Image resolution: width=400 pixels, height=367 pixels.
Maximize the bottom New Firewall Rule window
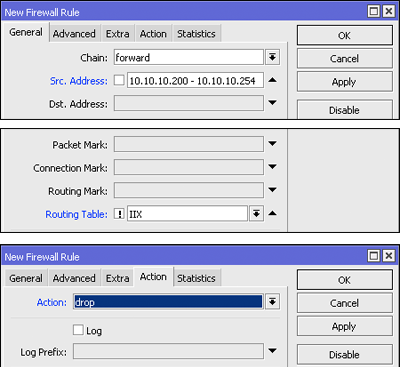tap(374, 256)
